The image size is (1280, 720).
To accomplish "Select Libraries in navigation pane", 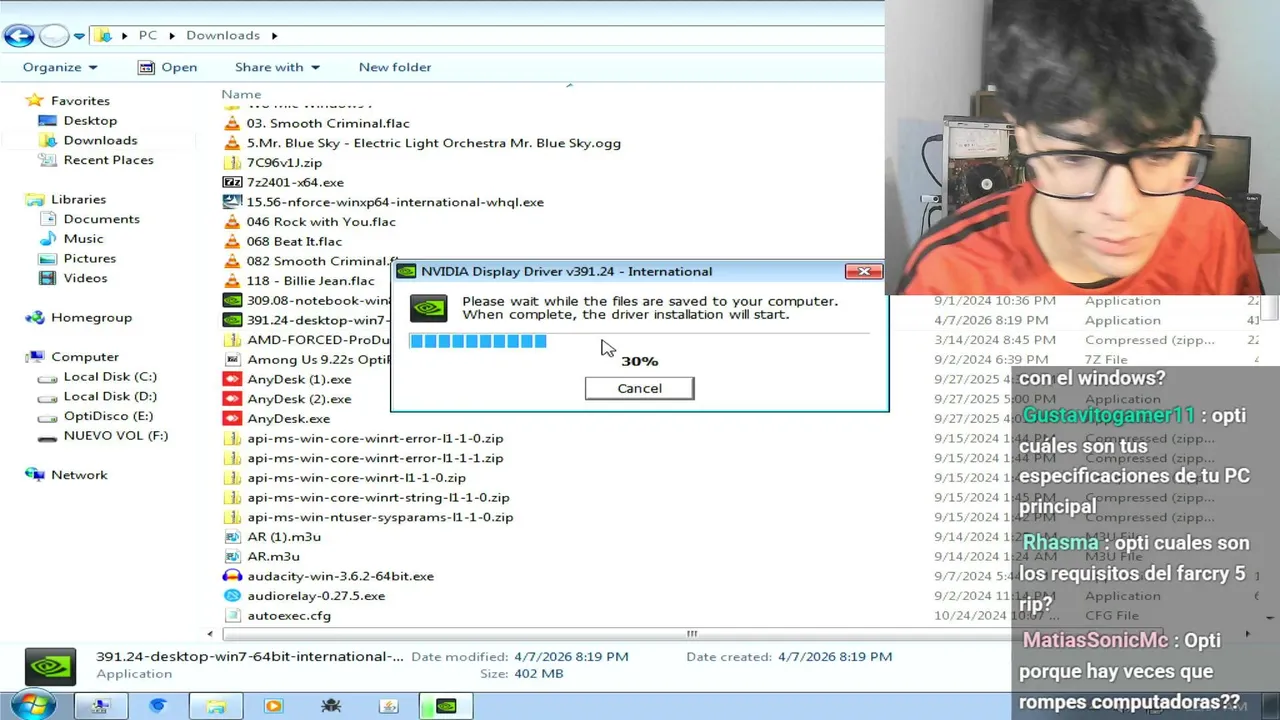I will click(78, 199).
